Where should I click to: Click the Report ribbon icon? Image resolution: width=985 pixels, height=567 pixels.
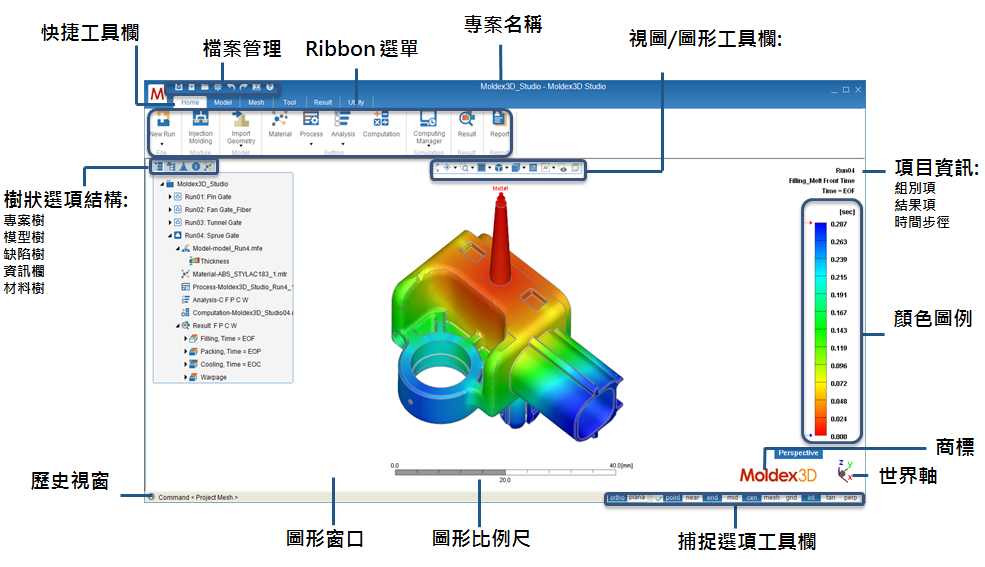point(499,118)
